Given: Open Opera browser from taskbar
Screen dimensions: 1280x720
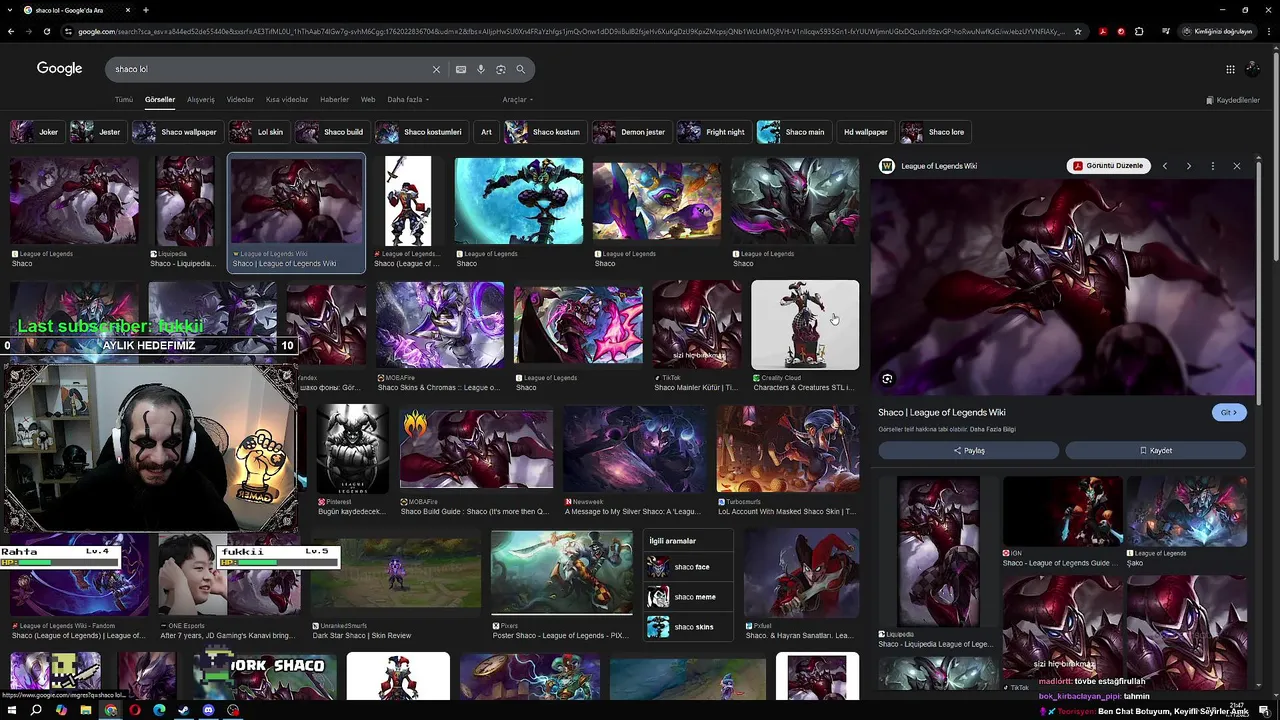Looking at the screenshot, I should tap(135, 710).
